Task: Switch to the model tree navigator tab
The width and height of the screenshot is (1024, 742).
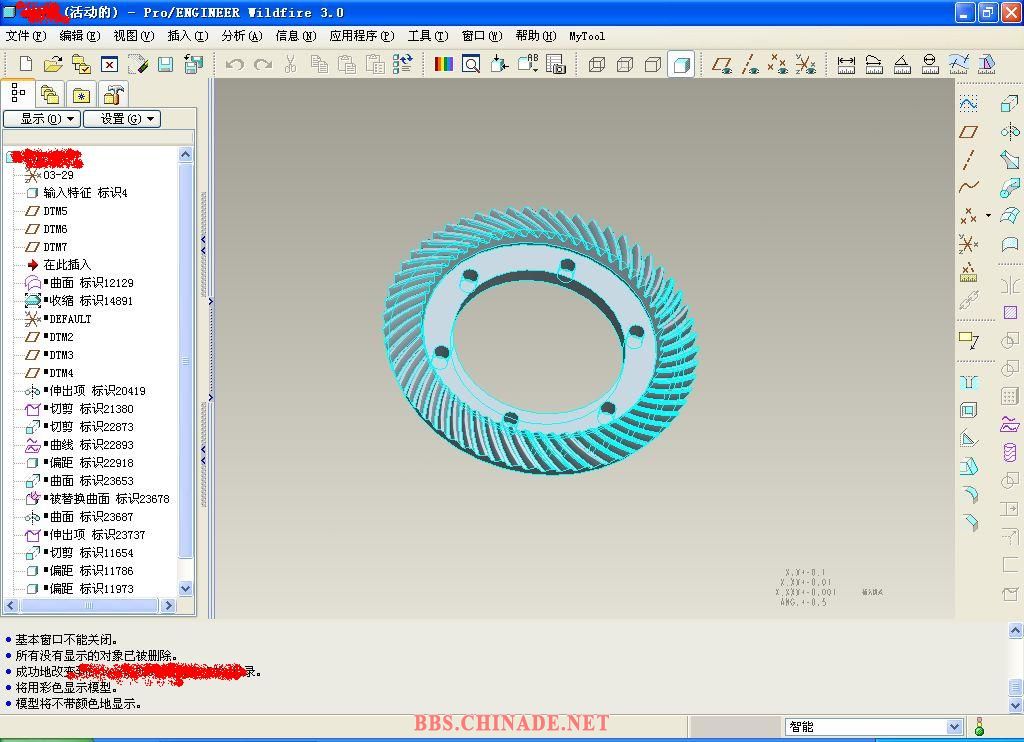Action: 18,94
